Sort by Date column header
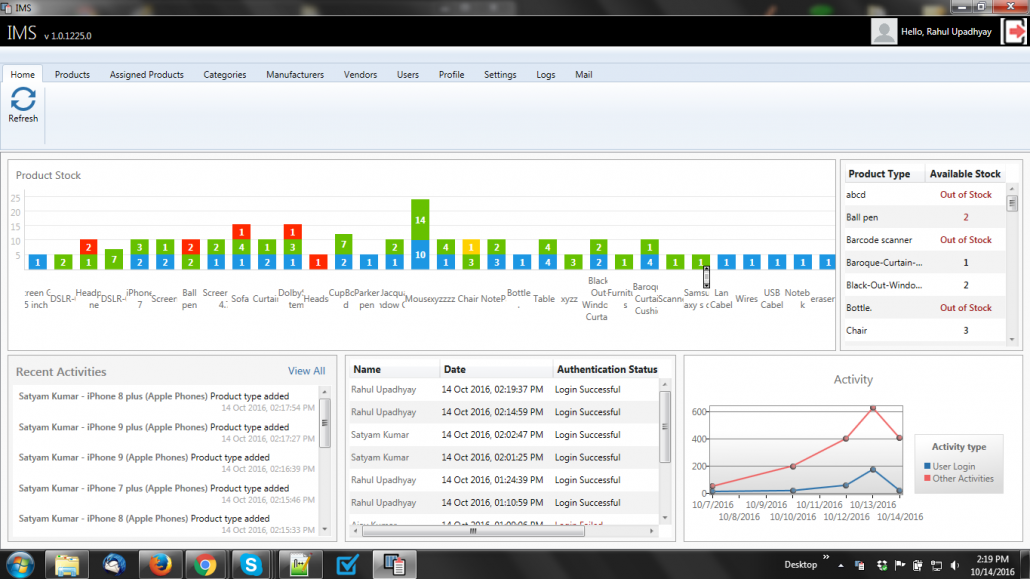Viewport: 1030px width, 579px height. pos(496,369)
